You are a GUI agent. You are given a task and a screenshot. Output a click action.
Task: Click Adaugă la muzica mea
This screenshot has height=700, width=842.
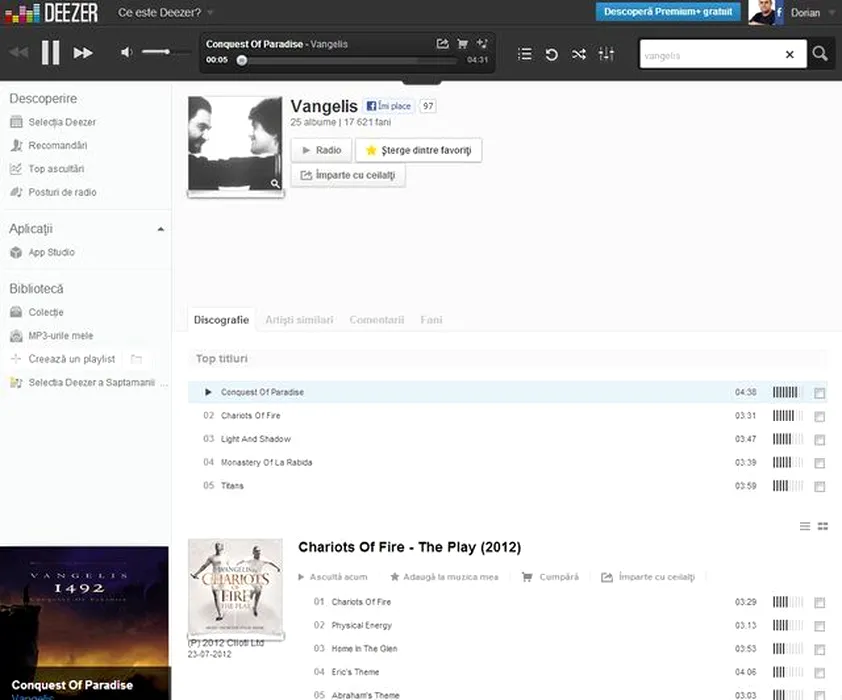click(444, 577)
